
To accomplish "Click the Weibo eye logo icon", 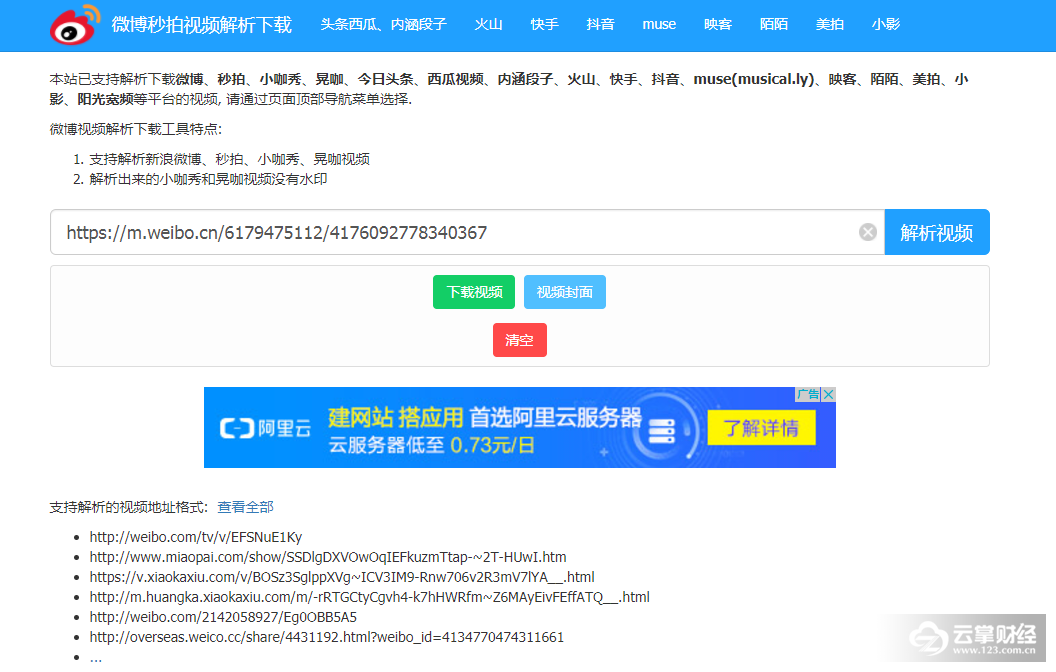I will pos(75,25).
